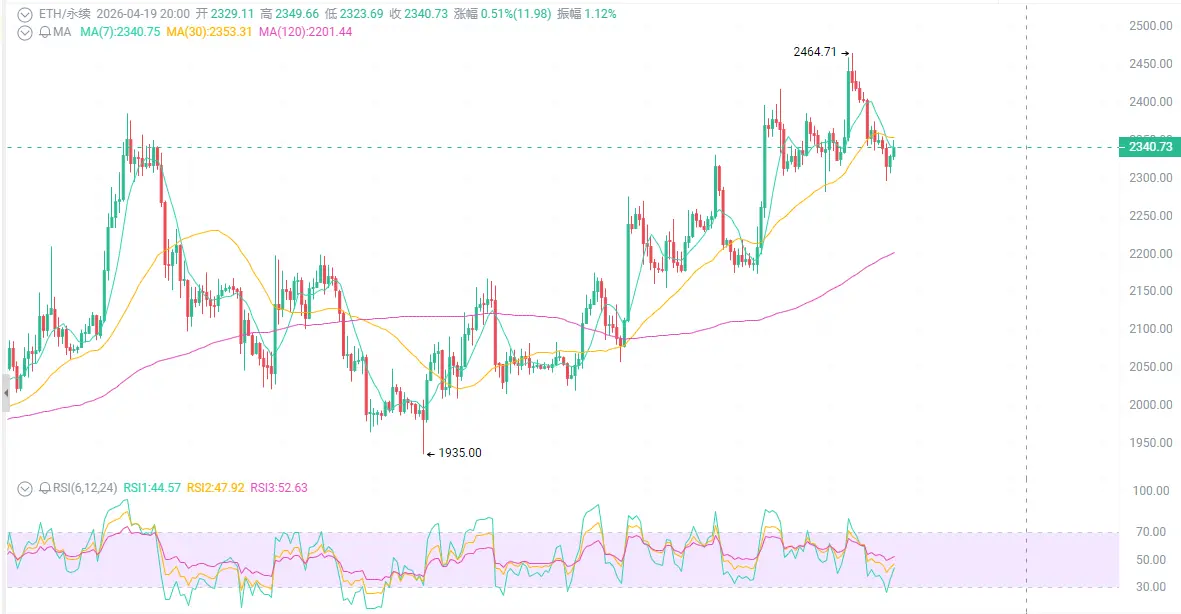Click the bell alert icon beside RSI(6,12,24)
Image resolution: width=1181 pixels, height=614 pixels.
point(44,488)
